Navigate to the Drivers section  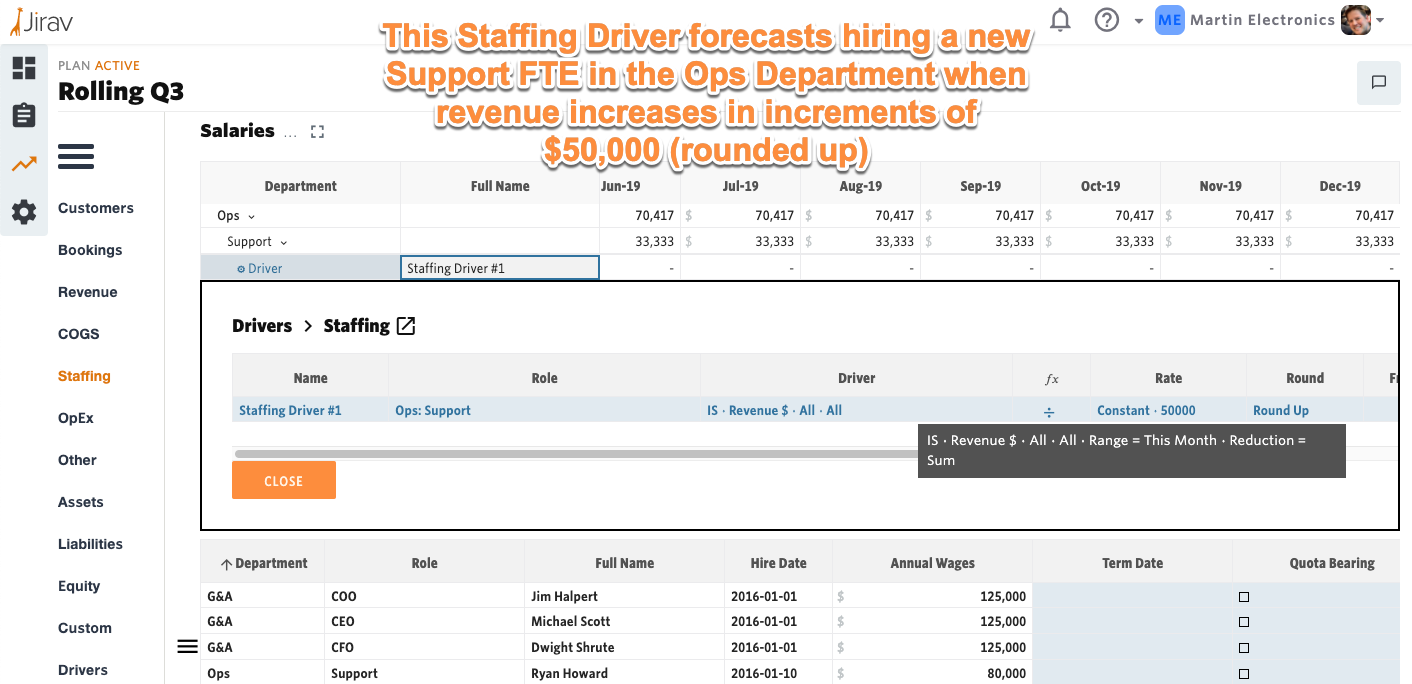click(83, 670)
